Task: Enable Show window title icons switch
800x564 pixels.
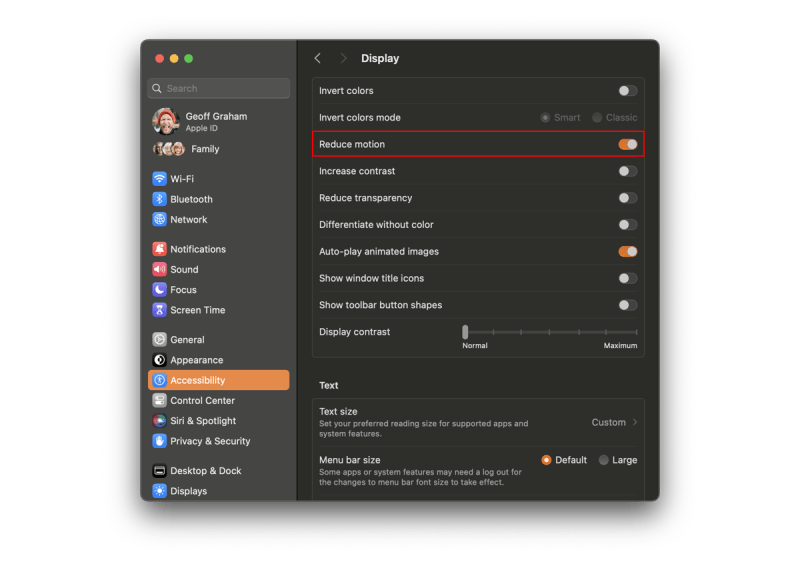Action: click(628, 278)
